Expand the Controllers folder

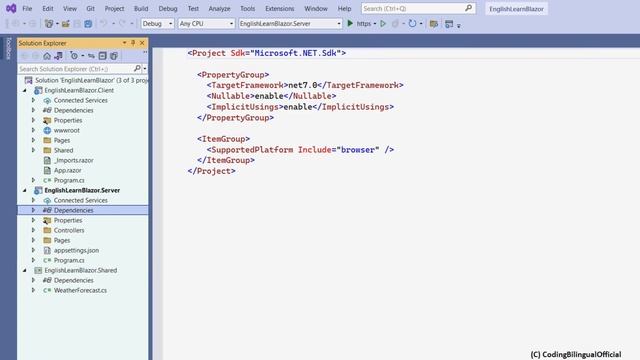tap(33, 230)
